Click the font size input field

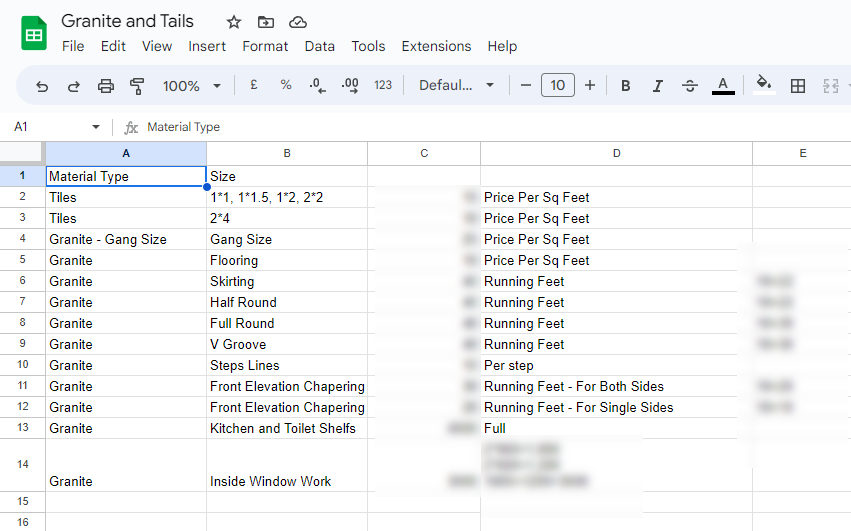[x=558, y=86]
